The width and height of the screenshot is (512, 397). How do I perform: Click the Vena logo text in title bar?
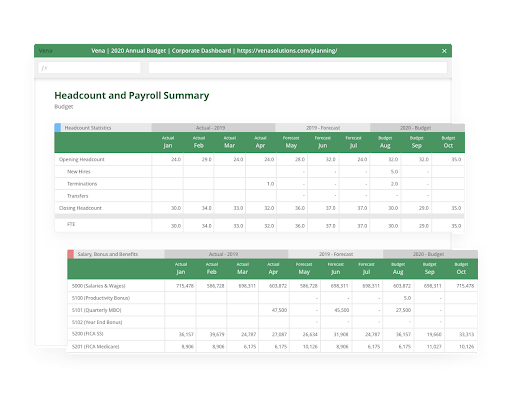point(45,51)
